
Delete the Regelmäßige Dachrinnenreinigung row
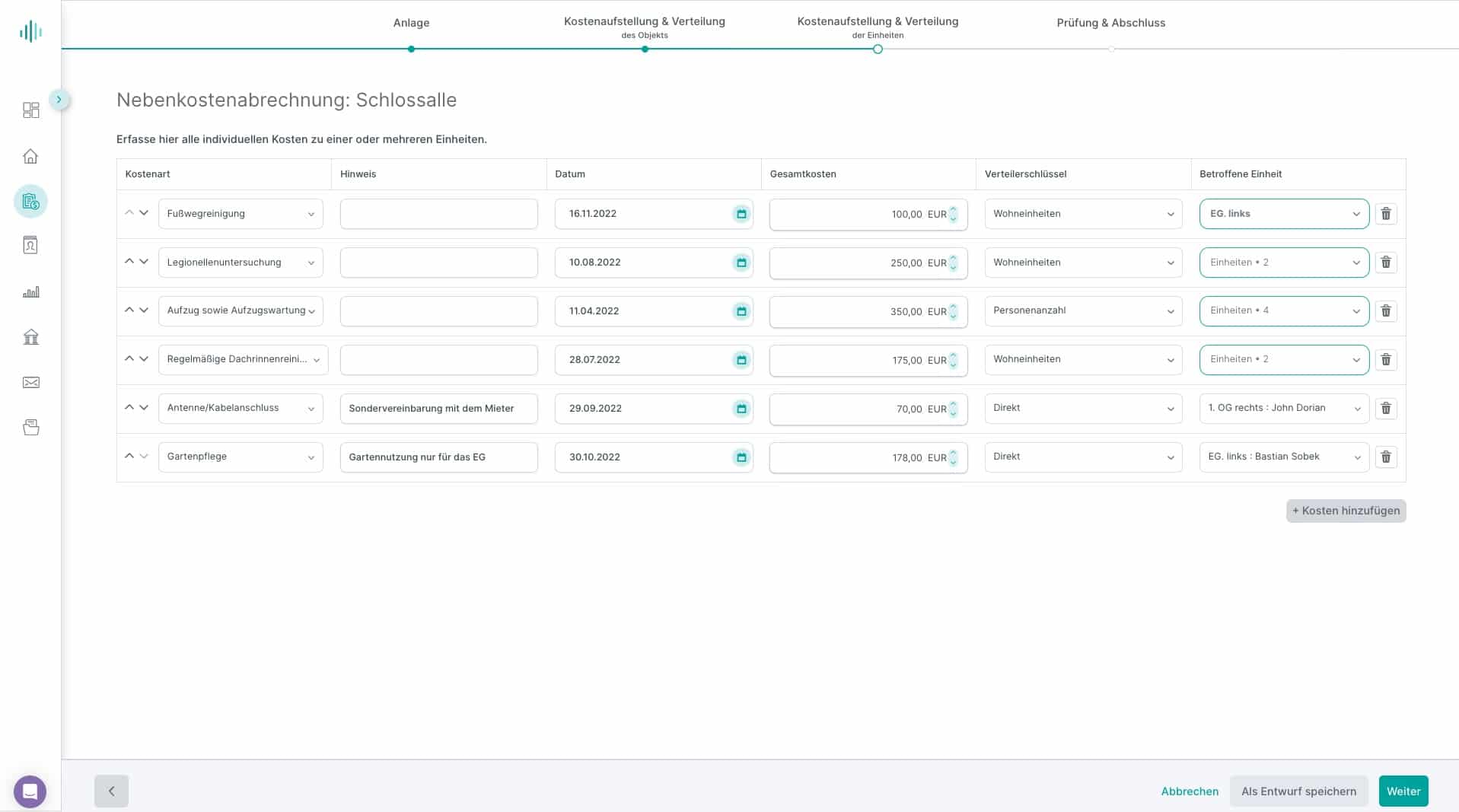point(1386,360)
